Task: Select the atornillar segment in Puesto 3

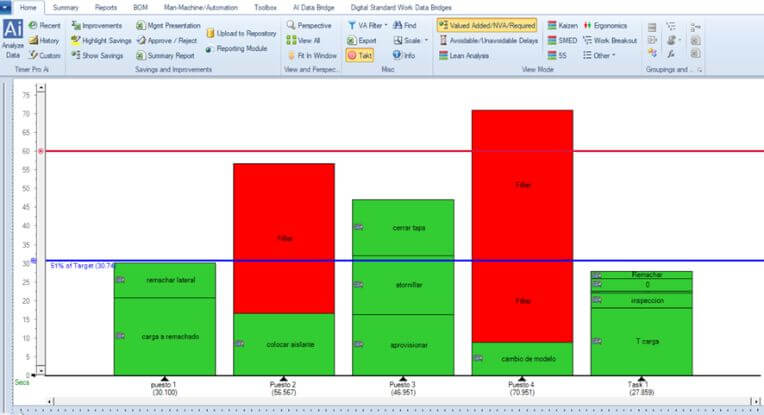Action: pyautogui.click(x=403, y=285)
